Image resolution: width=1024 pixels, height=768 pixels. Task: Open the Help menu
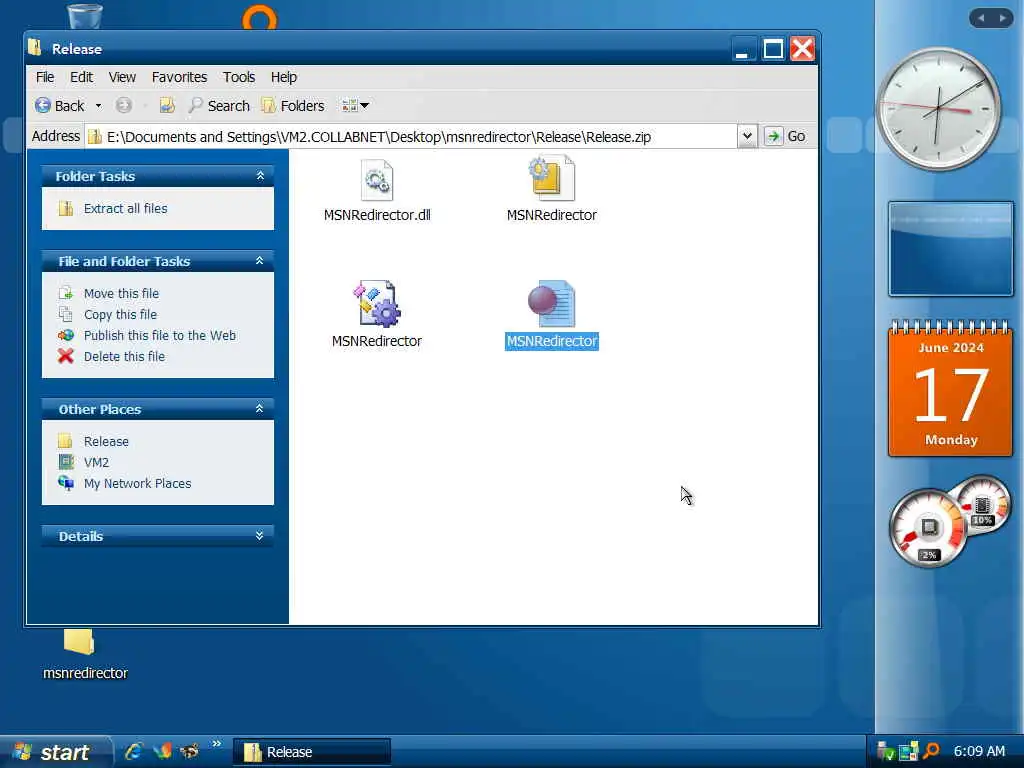coord(284,77)
